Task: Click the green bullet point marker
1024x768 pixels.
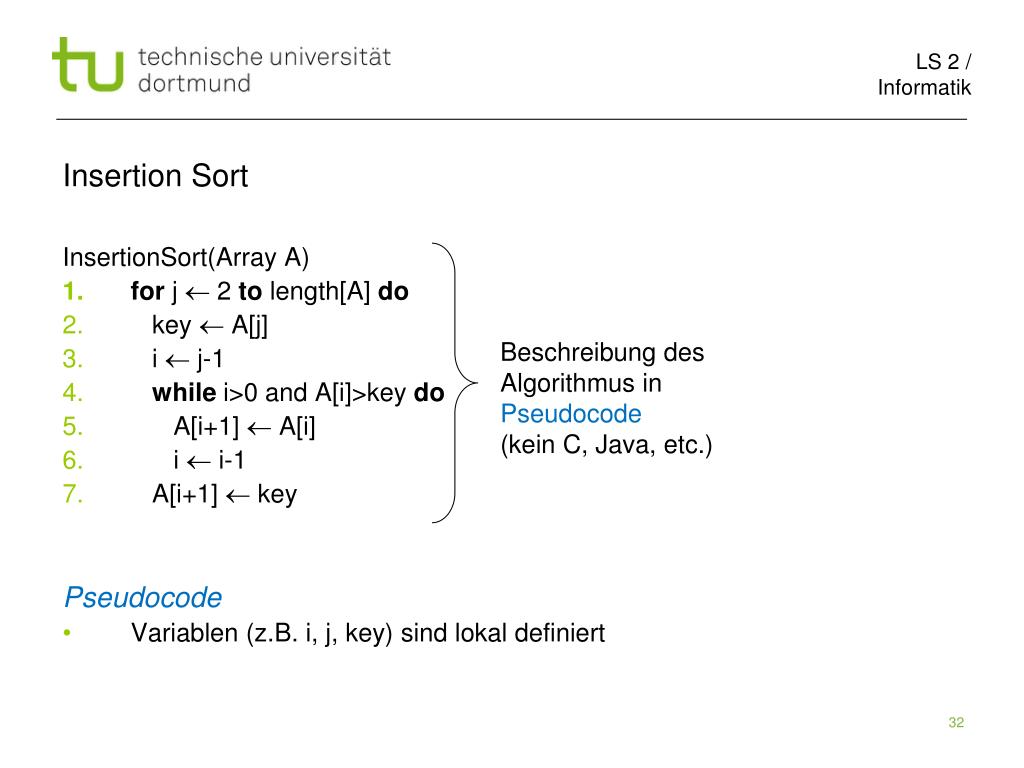Action: pyautogui.click(x=67, y=632)
